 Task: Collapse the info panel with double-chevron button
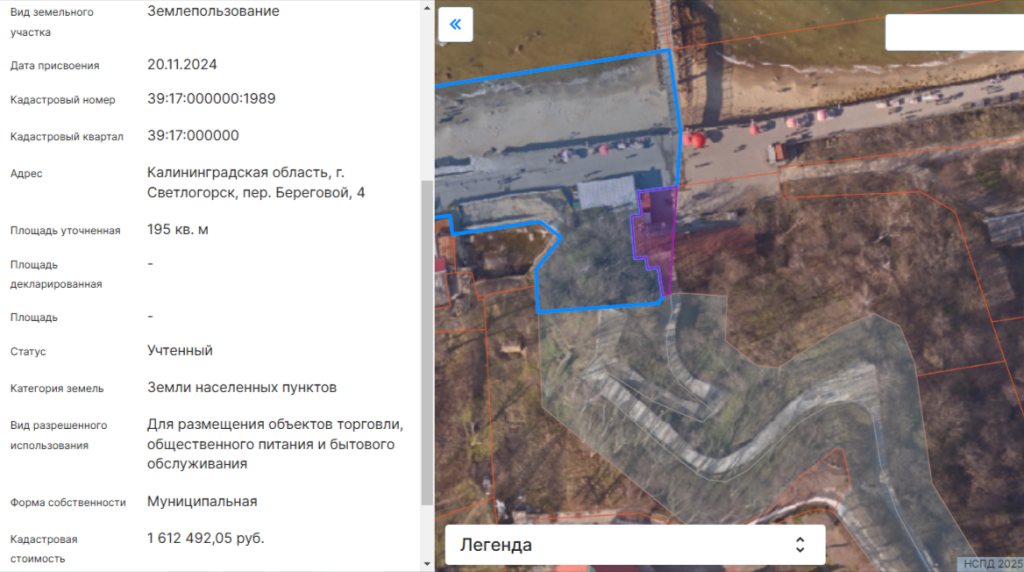pyautogui.click(x=455, y=25)
